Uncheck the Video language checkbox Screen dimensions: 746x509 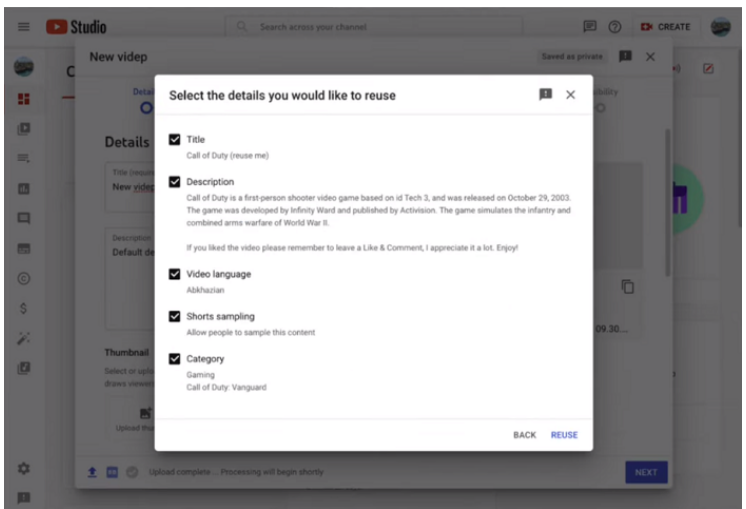click(x=175, y=274)
